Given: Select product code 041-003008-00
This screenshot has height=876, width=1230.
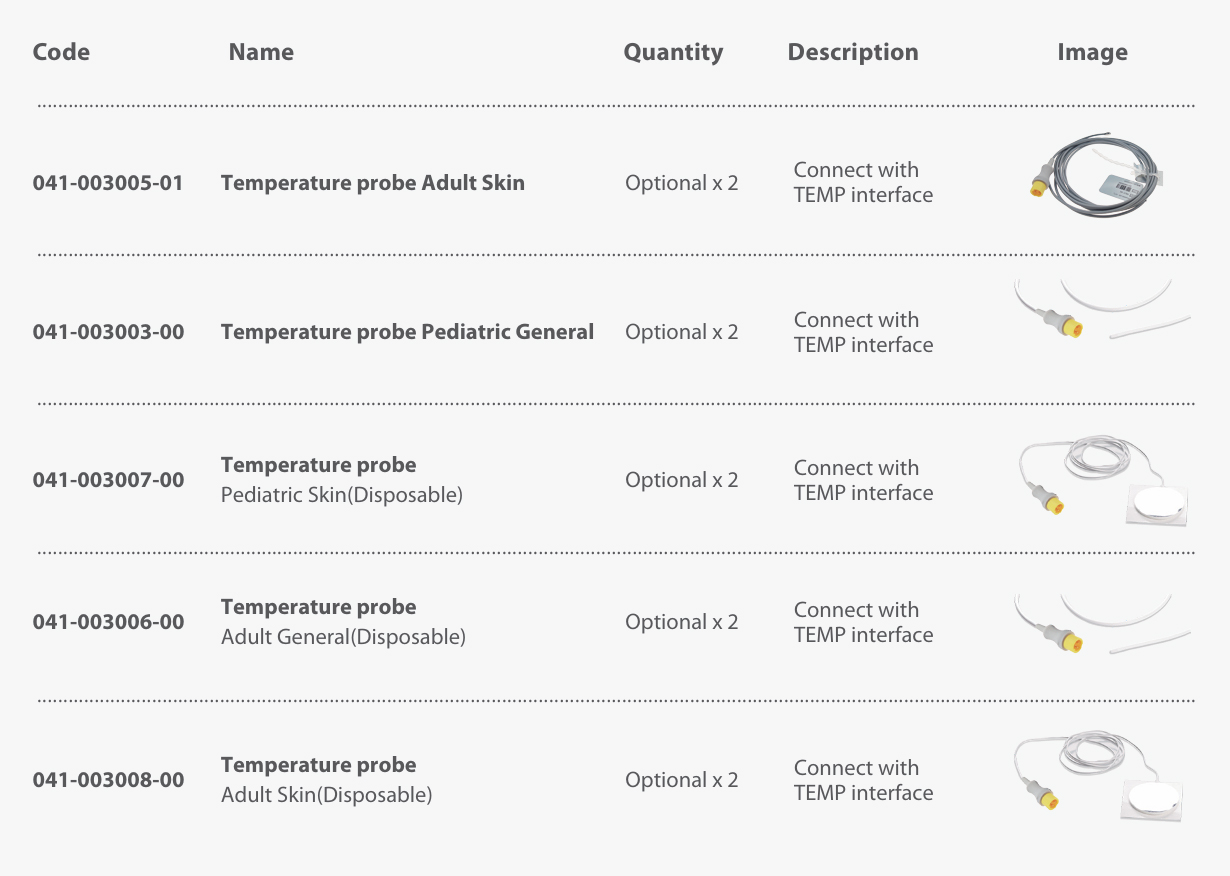Looking at the screenshot, I should click(108, 780).
